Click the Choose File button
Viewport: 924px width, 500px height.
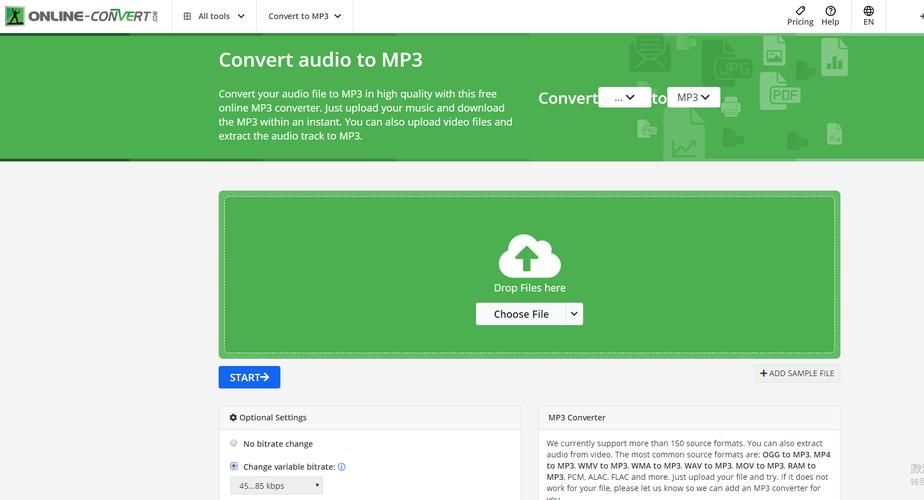click(521, 314)
